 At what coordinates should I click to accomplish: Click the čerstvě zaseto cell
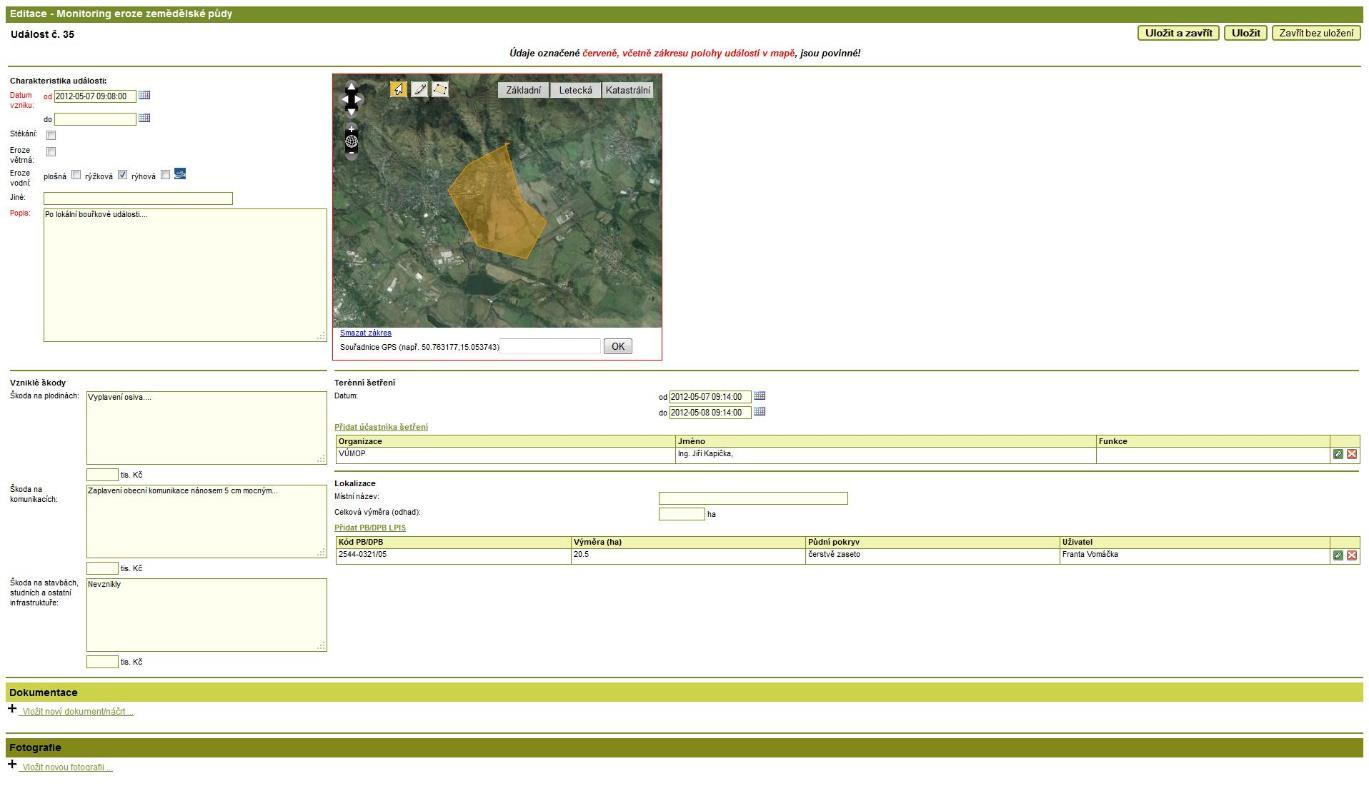tap(932, 555)
